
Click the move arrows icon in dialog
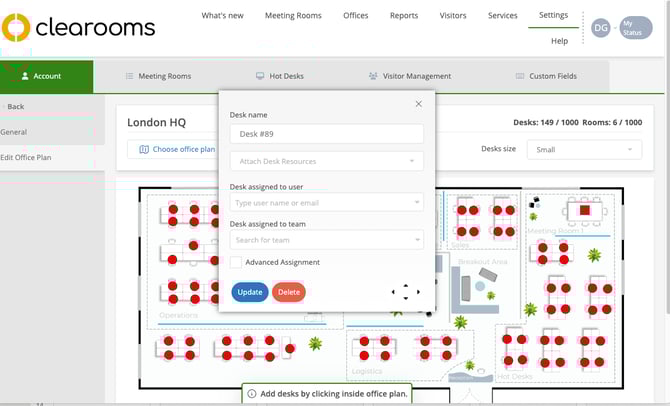tap(405, 292)
